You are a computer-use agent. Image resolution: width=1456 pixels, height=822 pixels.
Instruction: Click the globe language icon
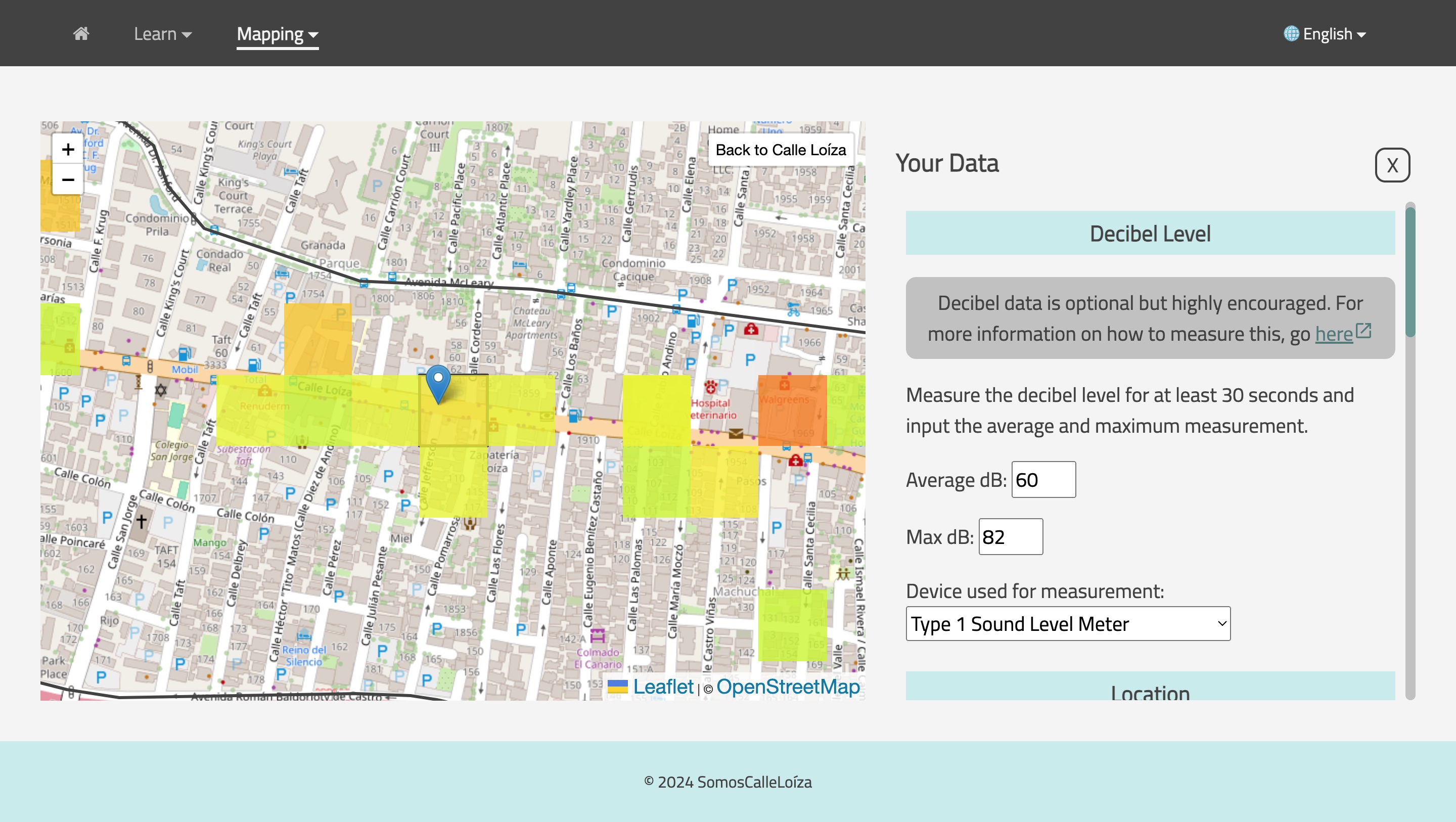(1291, 34)
